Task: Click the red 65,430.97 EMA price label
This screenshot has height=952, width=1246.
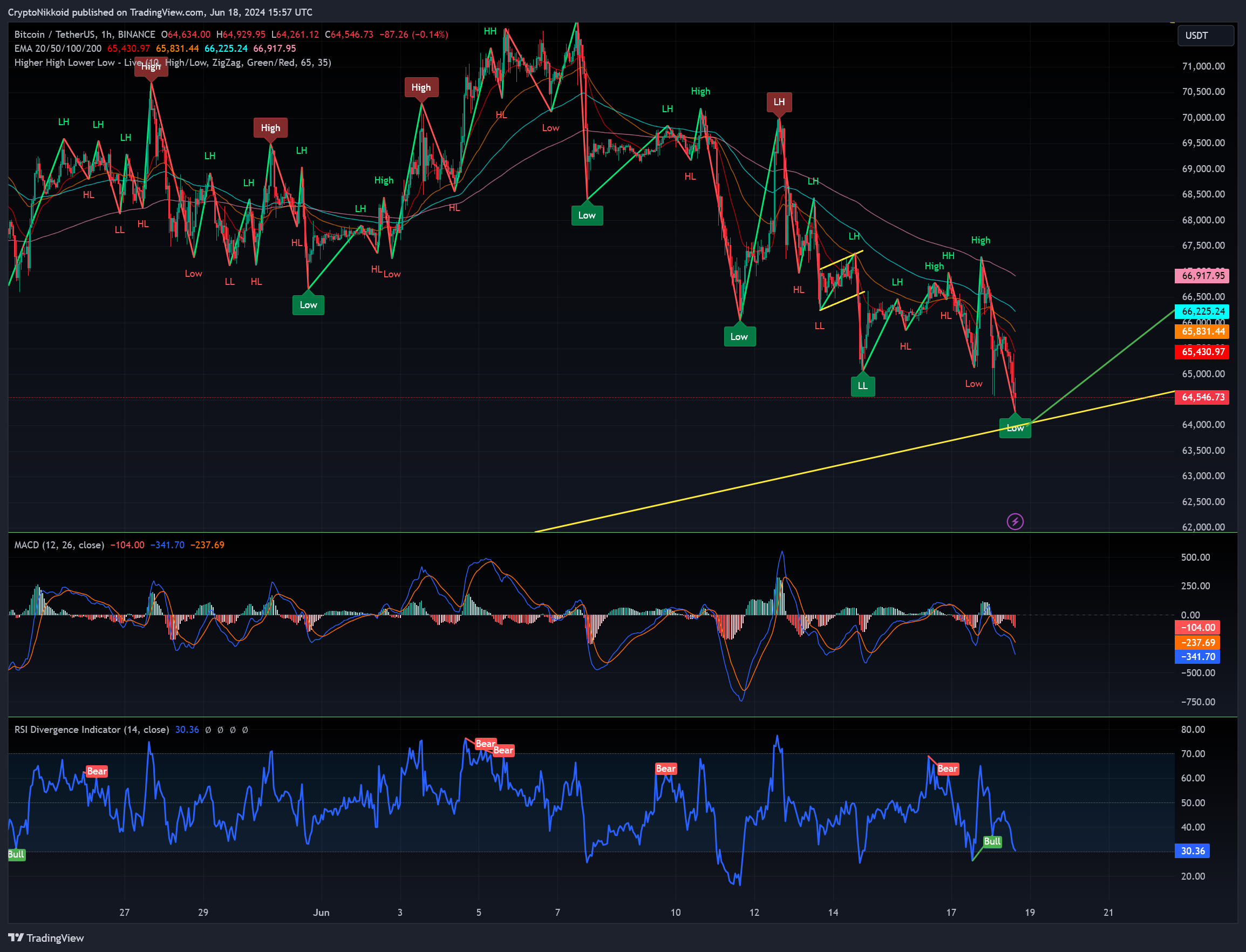Action: pyautogui.click(x=1202, y=352)
